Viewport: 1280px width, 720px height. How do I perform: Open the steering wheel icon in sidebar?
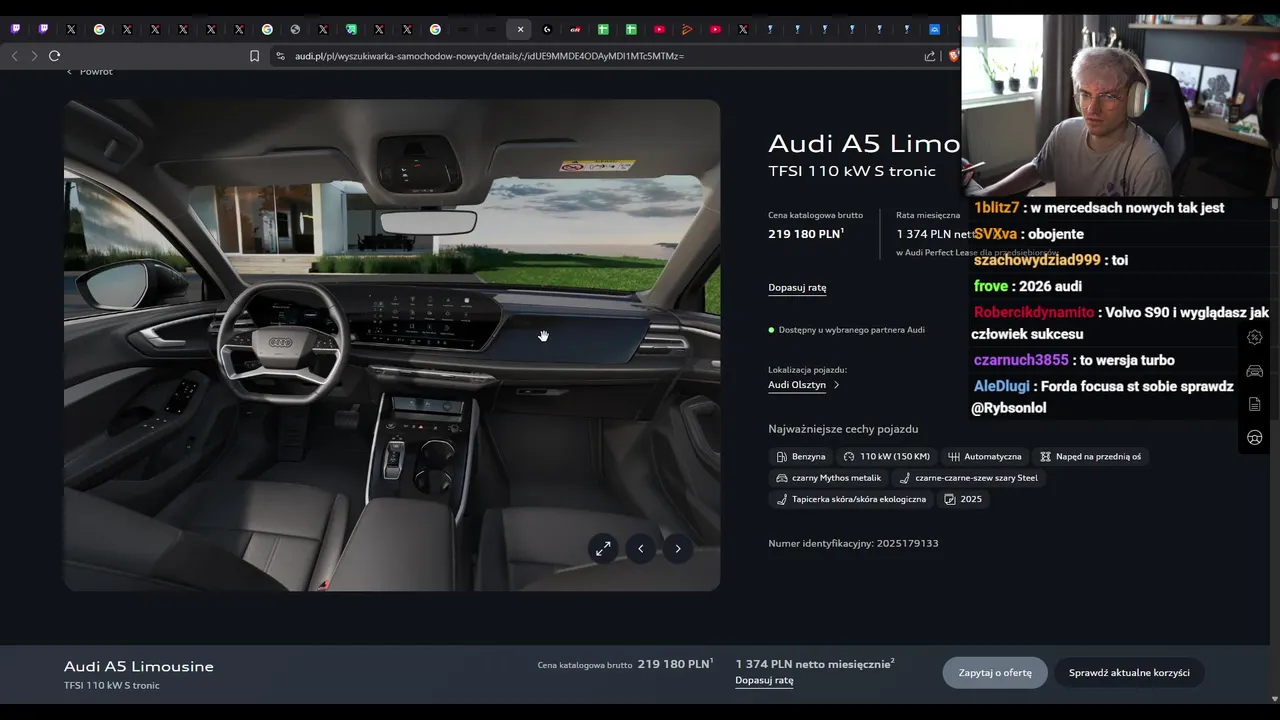1255,437
